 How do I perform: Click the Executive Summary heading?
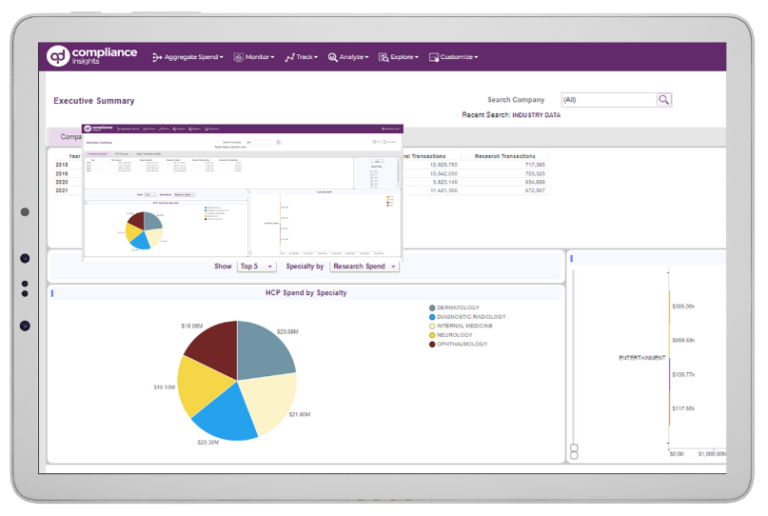click(x=94, y=101)
